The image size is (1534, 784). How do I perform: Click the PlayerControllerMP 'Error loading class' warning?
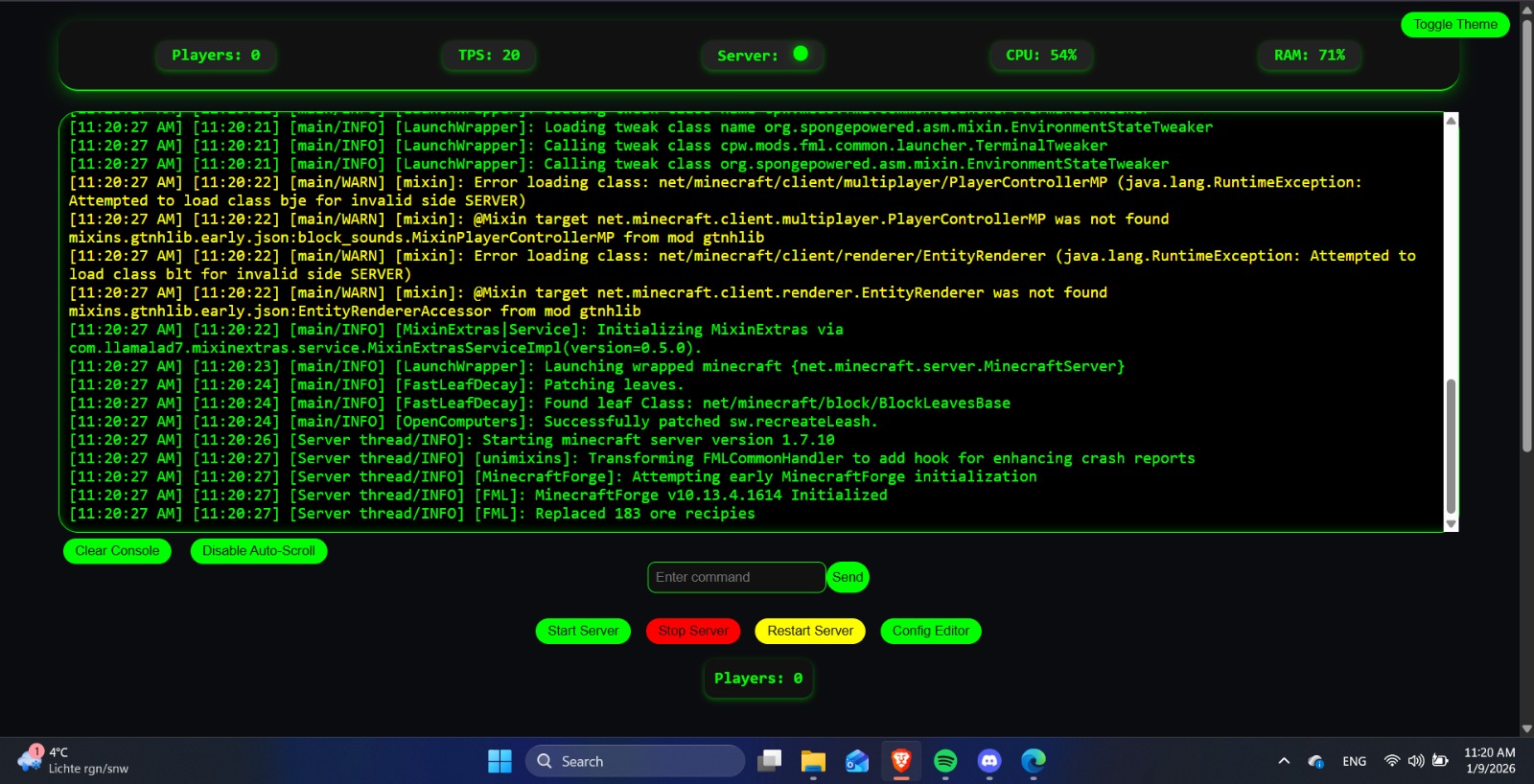[715, 192]
